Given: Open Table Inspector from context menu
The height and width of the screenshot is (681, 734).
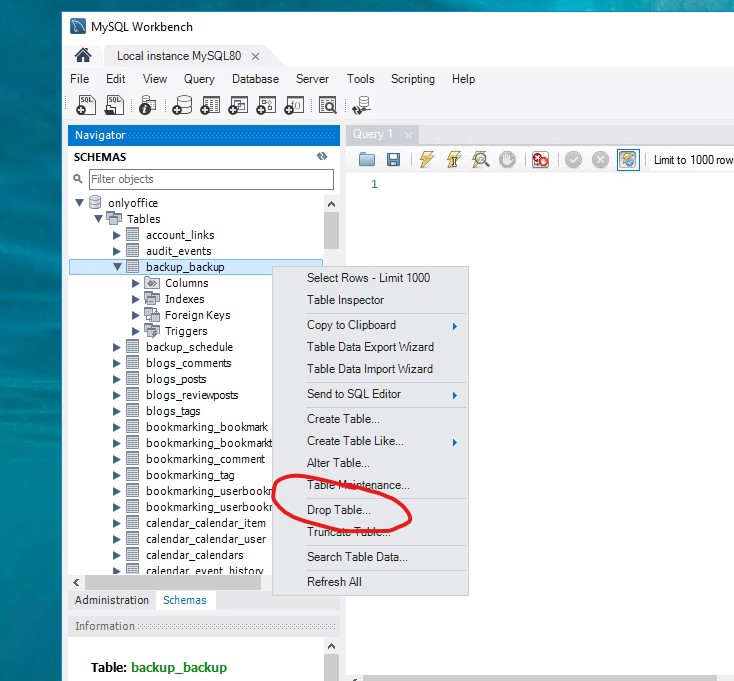Looking at the screenshot, I should (x=370, y=300).
